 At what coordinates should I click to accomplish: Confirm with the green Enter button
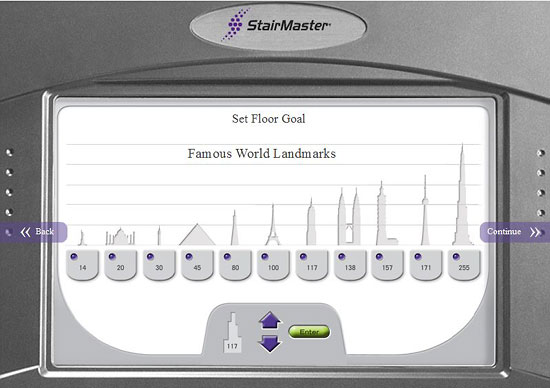309,332
